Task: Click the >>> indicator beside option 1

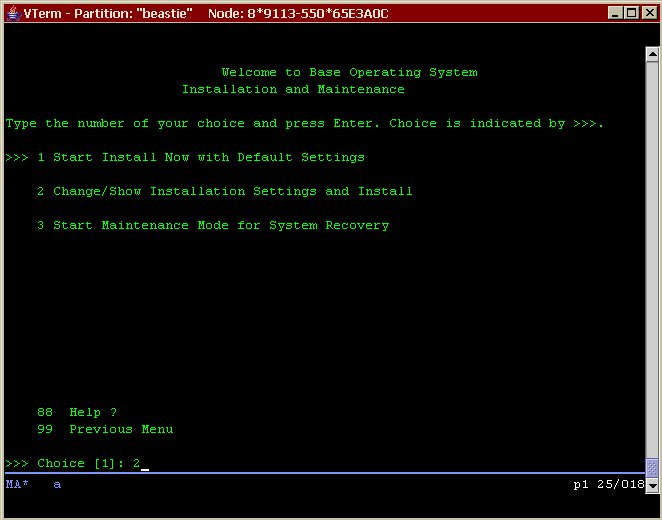Action: tap(17, 158)
